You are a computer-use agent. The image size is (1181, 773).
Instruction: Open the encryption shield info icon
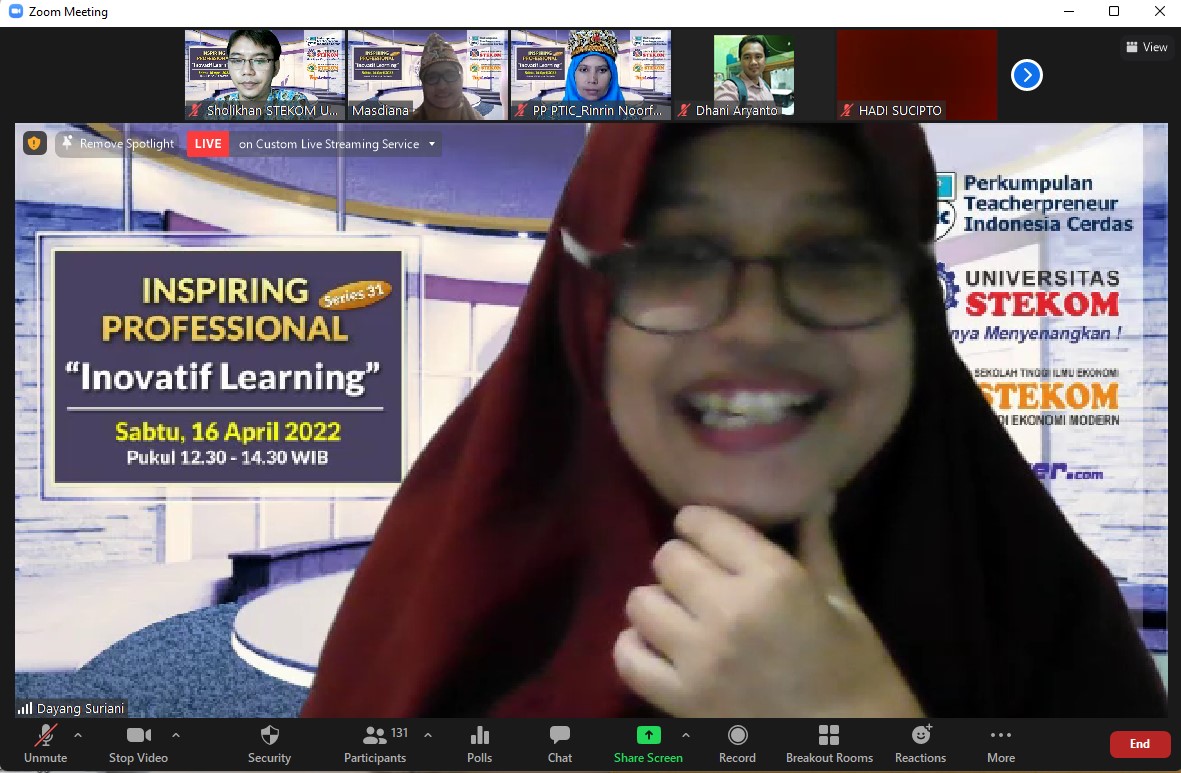[x=34, y=143]
